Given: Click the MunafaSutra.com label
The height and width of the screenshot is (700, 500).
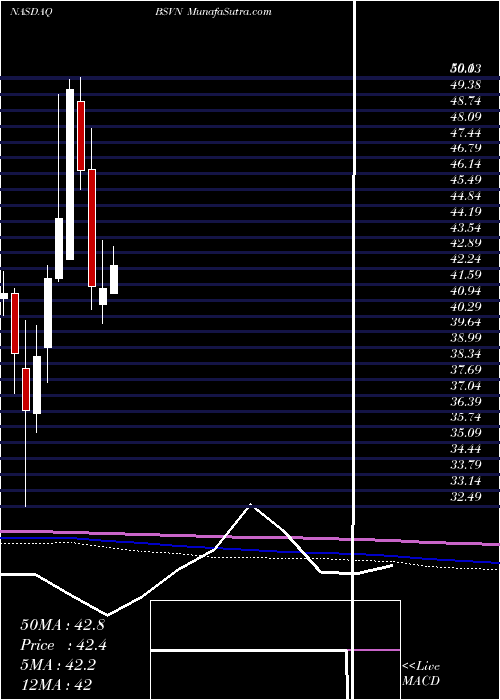Looking at the screenshot, I should pos(229,12).
